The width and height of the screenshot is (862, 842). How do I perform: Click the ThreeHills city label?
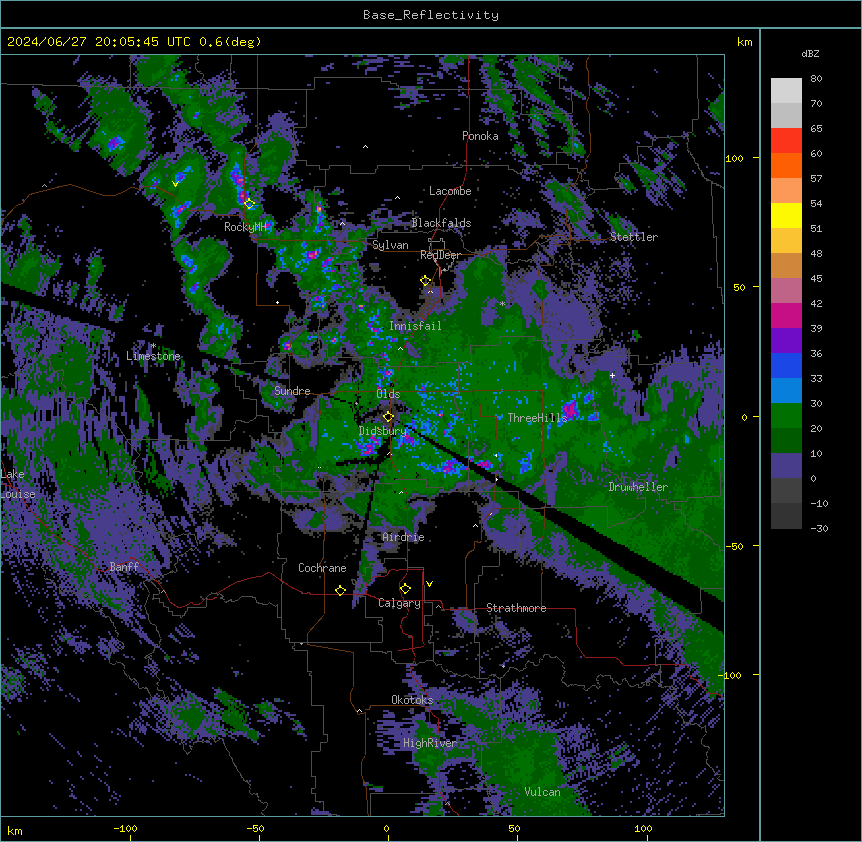coord(537,418)
